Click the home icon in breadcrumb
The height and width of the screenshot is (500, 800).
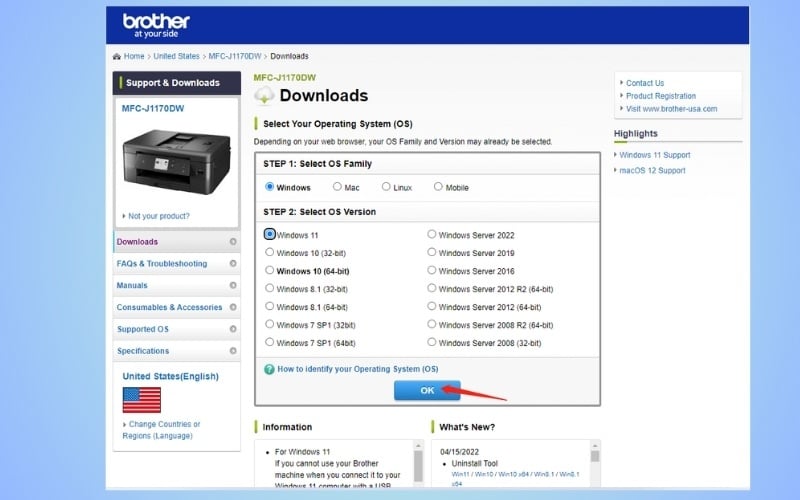(x=117, y=57)
